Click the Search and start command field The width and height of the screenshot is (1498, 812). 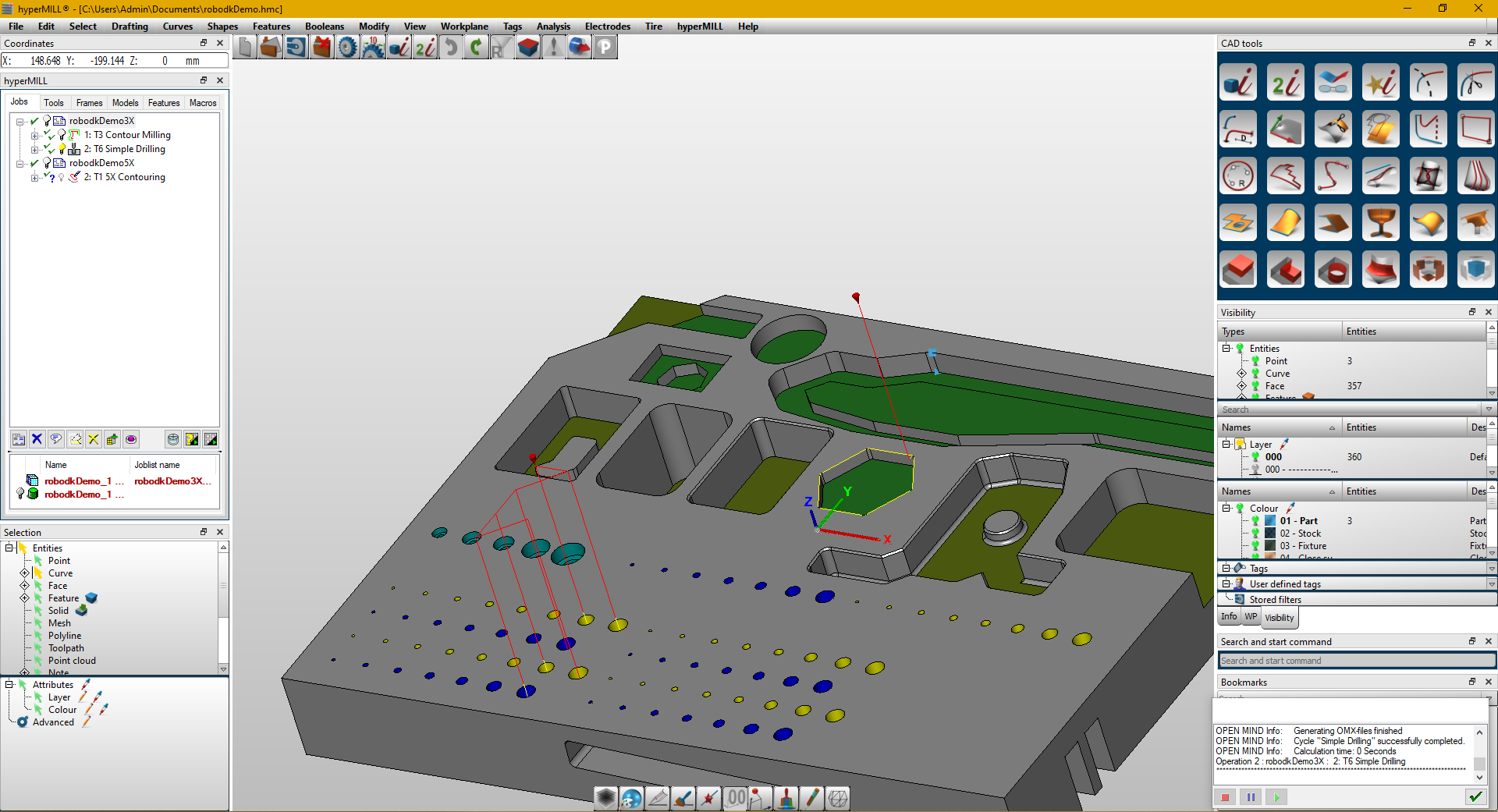coord(1356,661)
